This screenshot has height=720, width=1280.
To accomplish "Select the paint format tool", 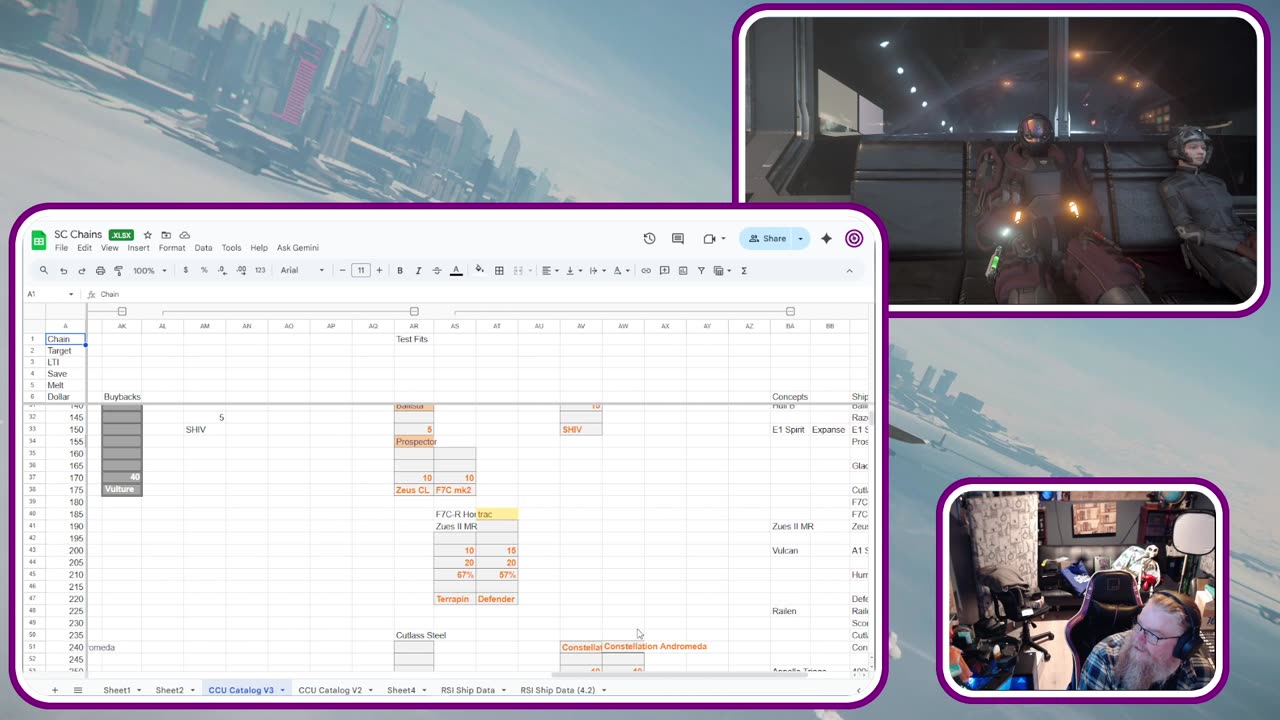I will pyautogui.click(x=118, y=271).
